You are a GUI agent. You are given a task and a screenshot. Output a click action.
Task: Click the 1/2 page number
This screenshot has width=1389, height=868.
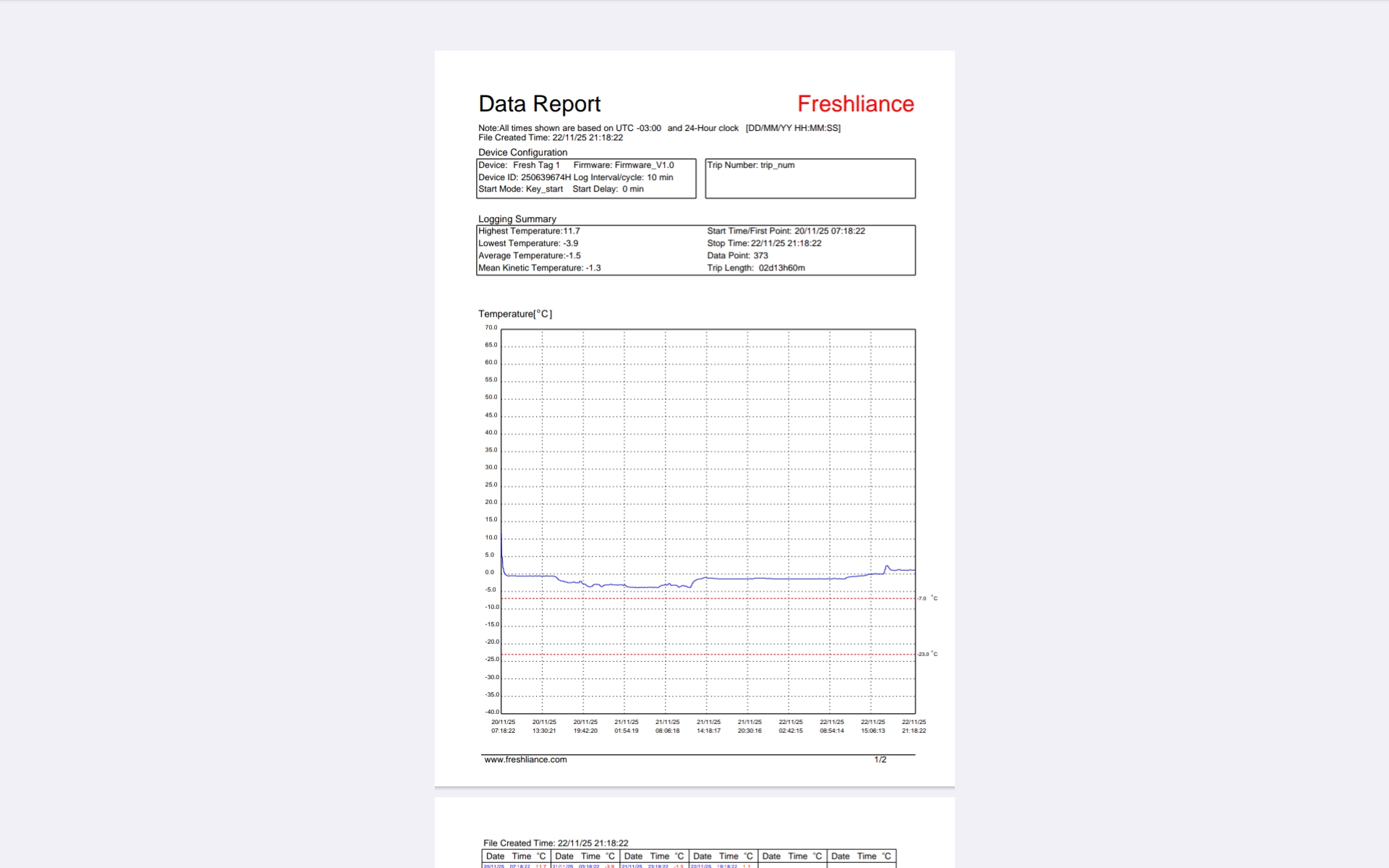(880, 759)
